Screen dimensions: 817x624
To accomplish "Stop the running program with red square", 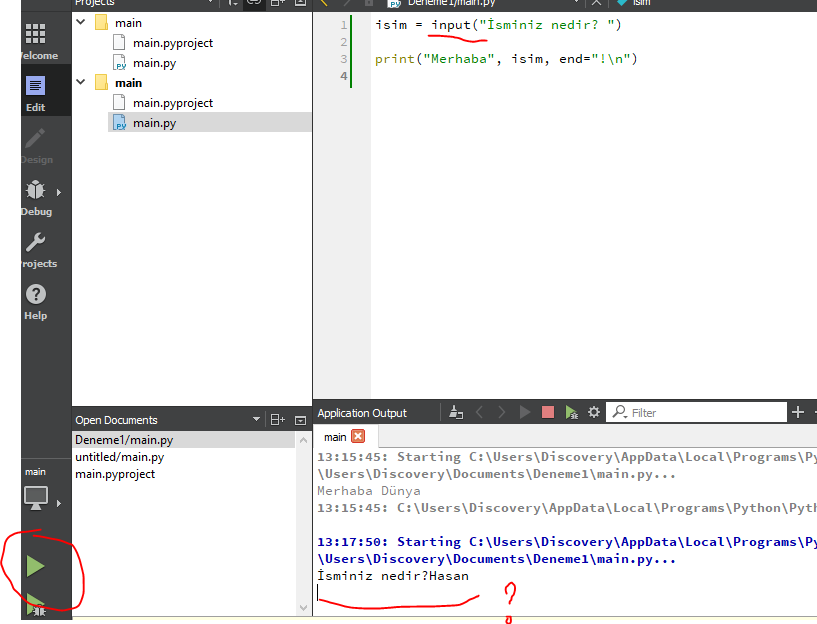I will (548, 413).
